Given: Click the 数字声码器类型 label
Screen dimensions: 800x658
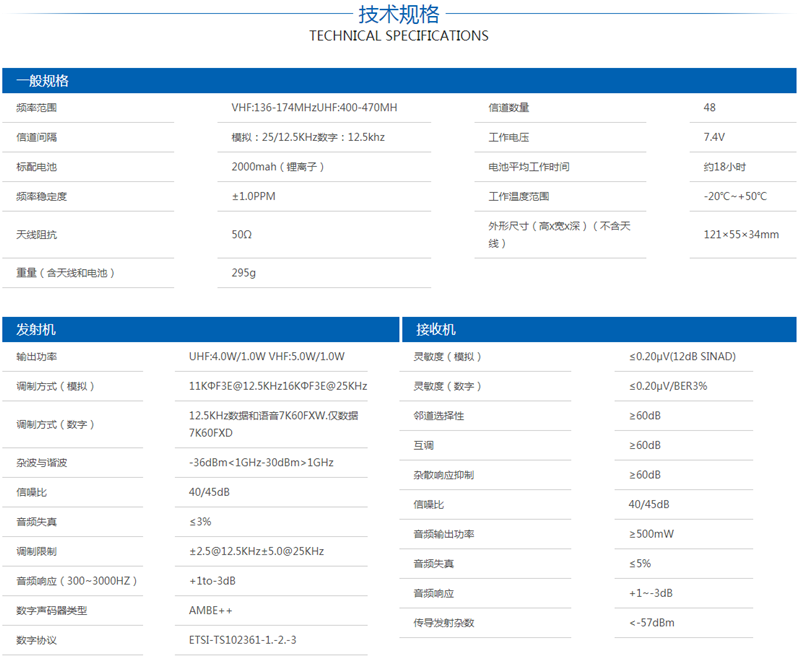Looking at the screenshot, I should coord(52,611).
